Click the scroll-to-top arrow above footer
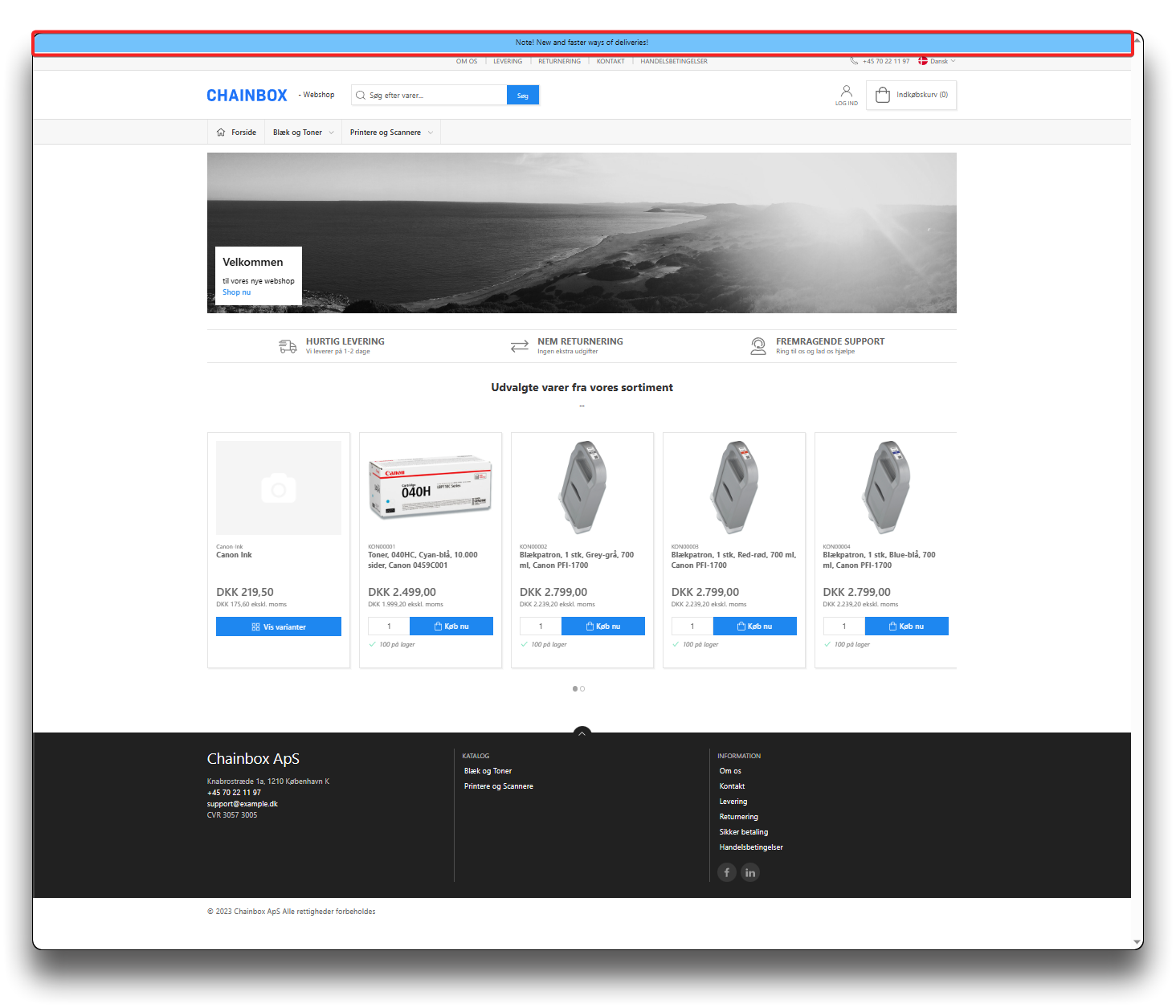The height and width of the screenshot is (1008, 1176). coord(582,733)
